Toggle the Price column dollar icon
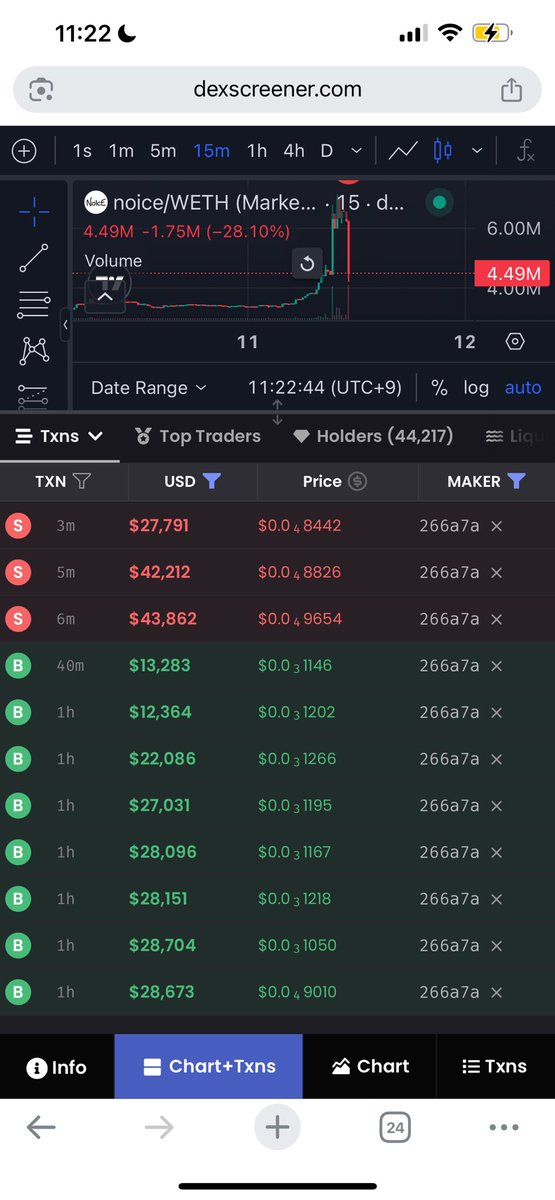 click(x=358, y=481)
